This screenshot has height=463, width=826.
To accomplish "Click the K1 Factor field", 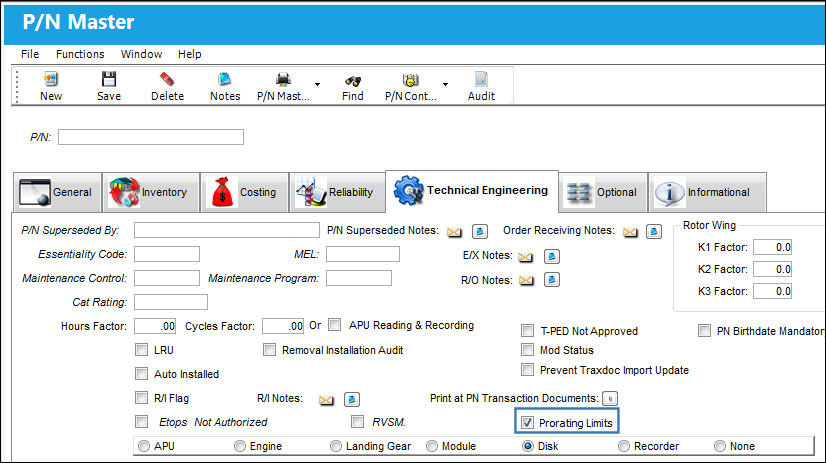I will click(x=772, y=247).
